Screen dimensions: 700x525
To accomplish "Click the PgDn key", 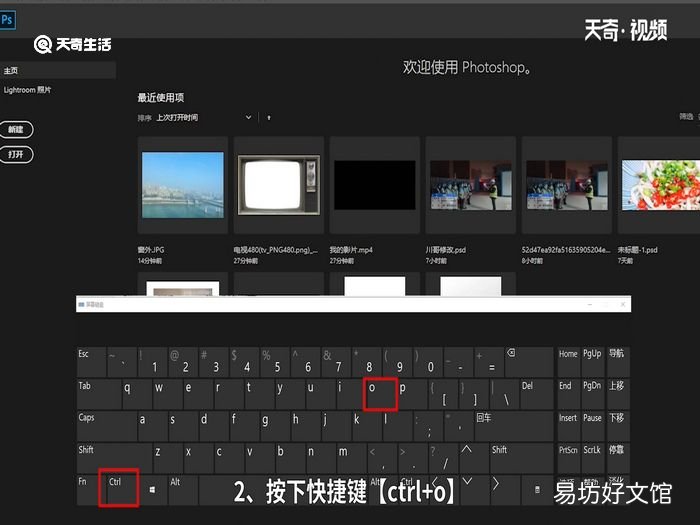I will [592, 394].
